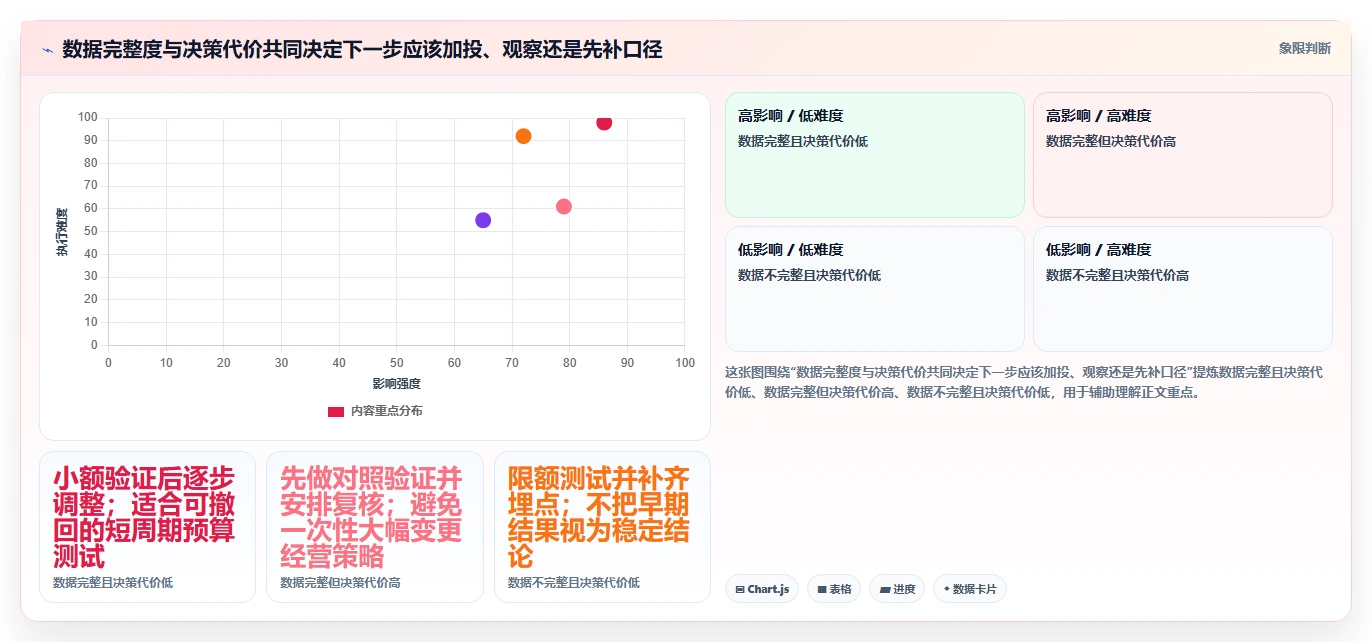
Task: Click caption 数据完整但决策代价高 under the pink card
Action: tap(340, 583)
